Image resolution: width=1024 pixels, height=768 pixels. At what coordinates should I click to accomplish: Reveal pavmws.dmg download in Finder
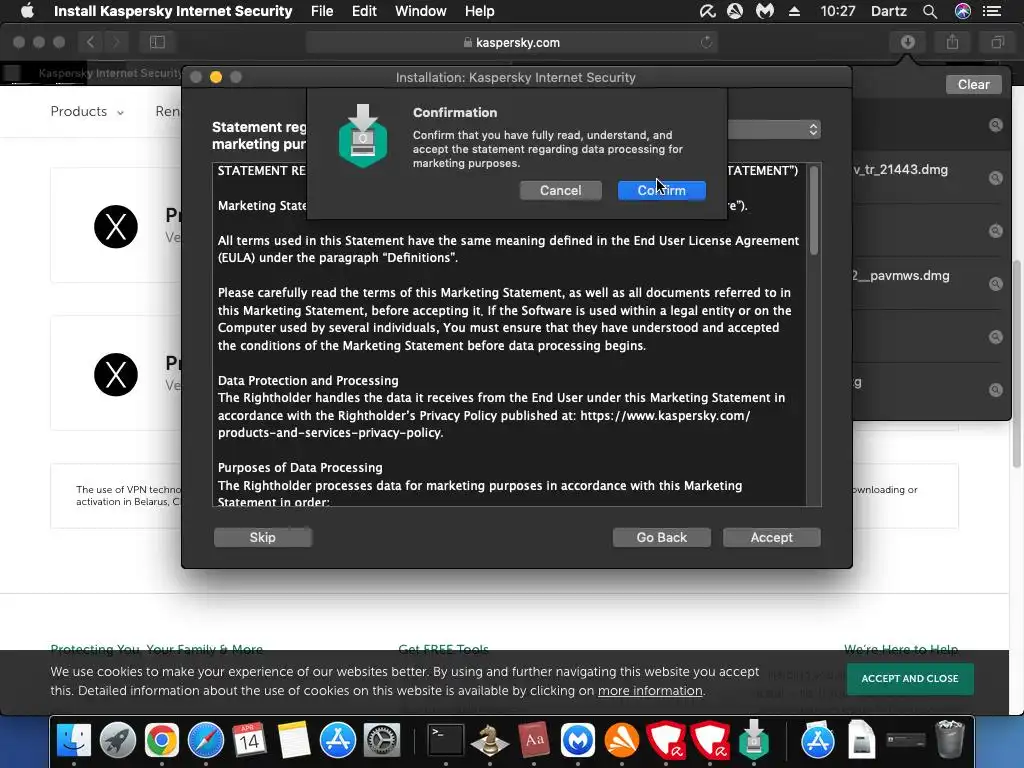pyautogui.click(x=995, y=283)
